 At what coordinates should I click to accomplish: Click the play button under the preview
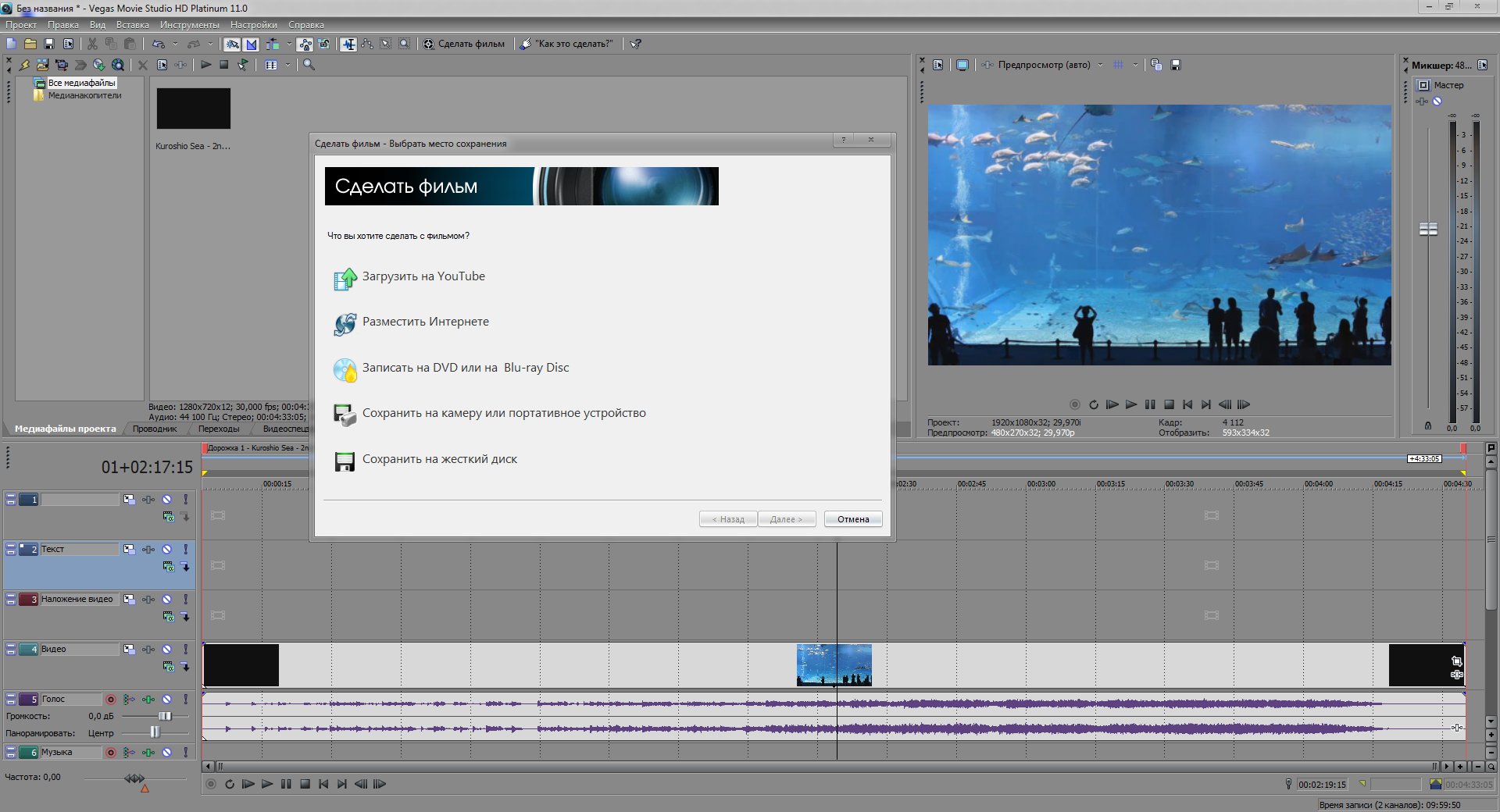(x=1130, y=404)
